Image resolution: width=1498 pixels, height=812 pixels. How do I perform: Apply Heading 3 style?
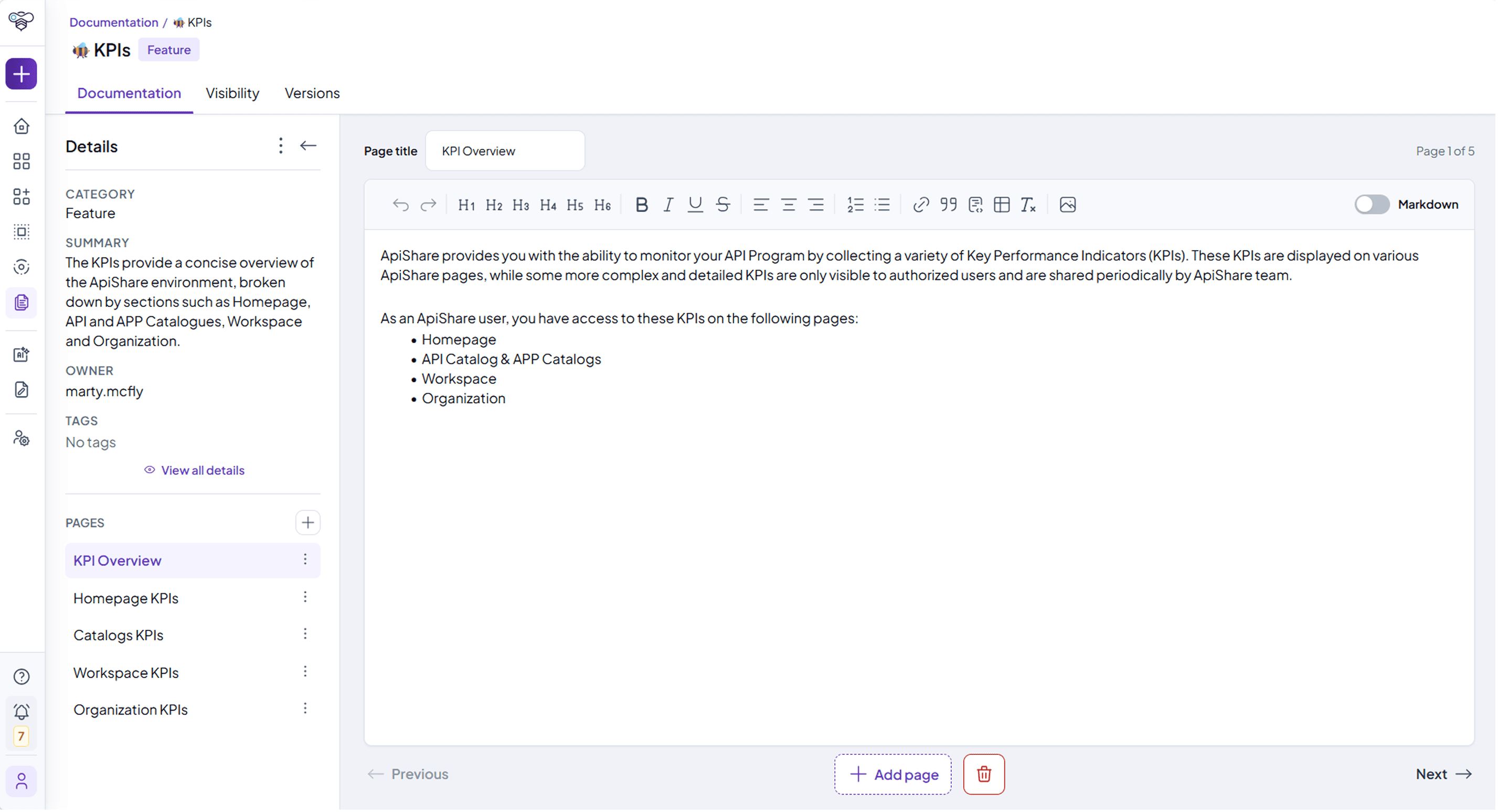(521, 205)
